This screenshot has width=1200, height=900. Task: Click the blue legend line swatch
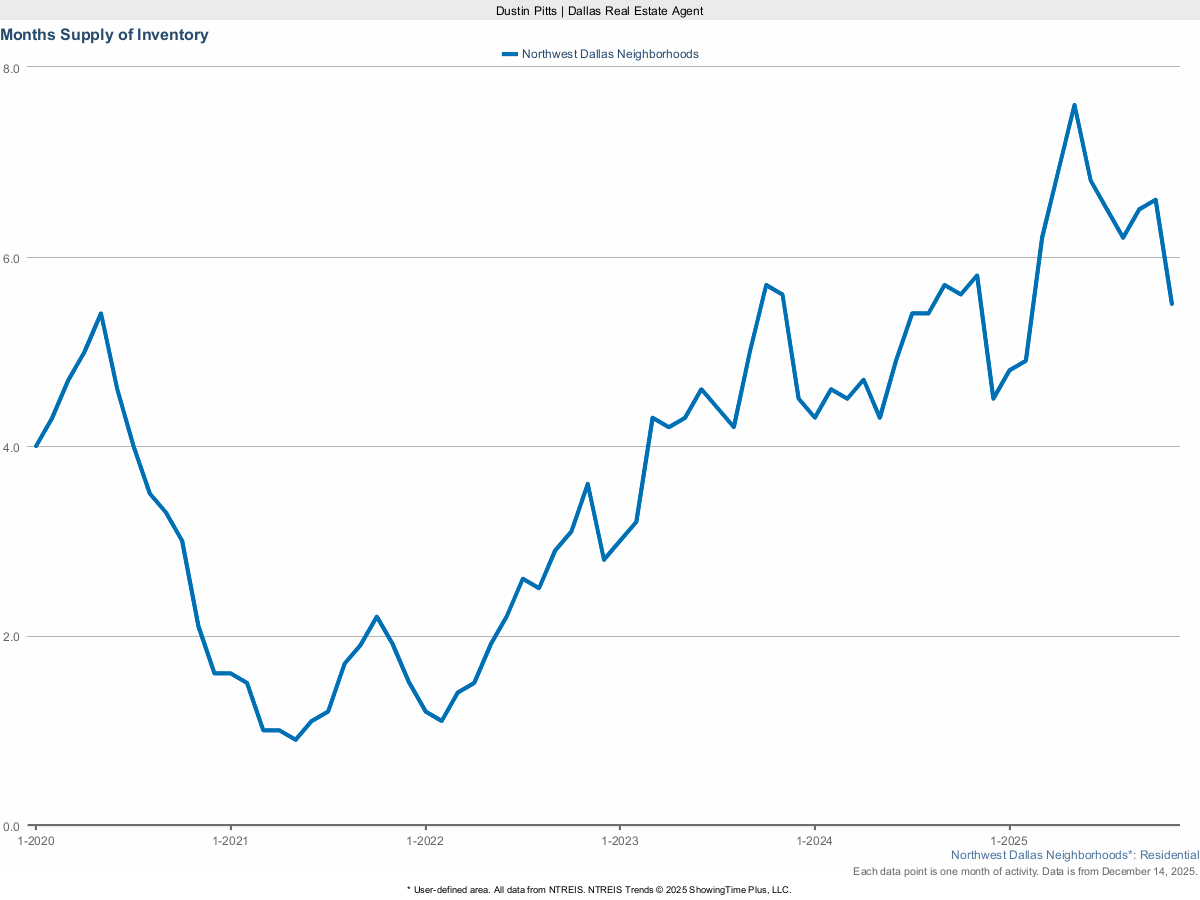510,54
